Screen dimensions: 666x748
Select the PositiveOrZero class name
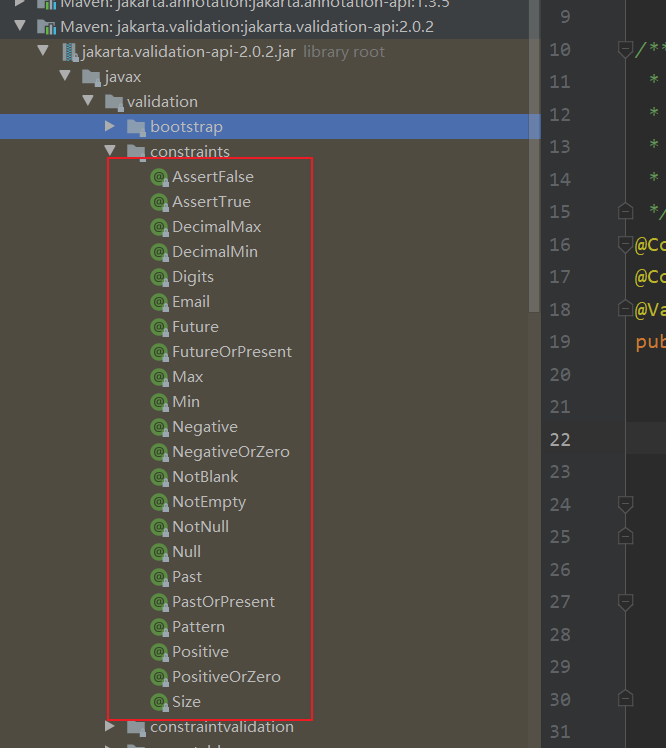[x=226, y=677]
